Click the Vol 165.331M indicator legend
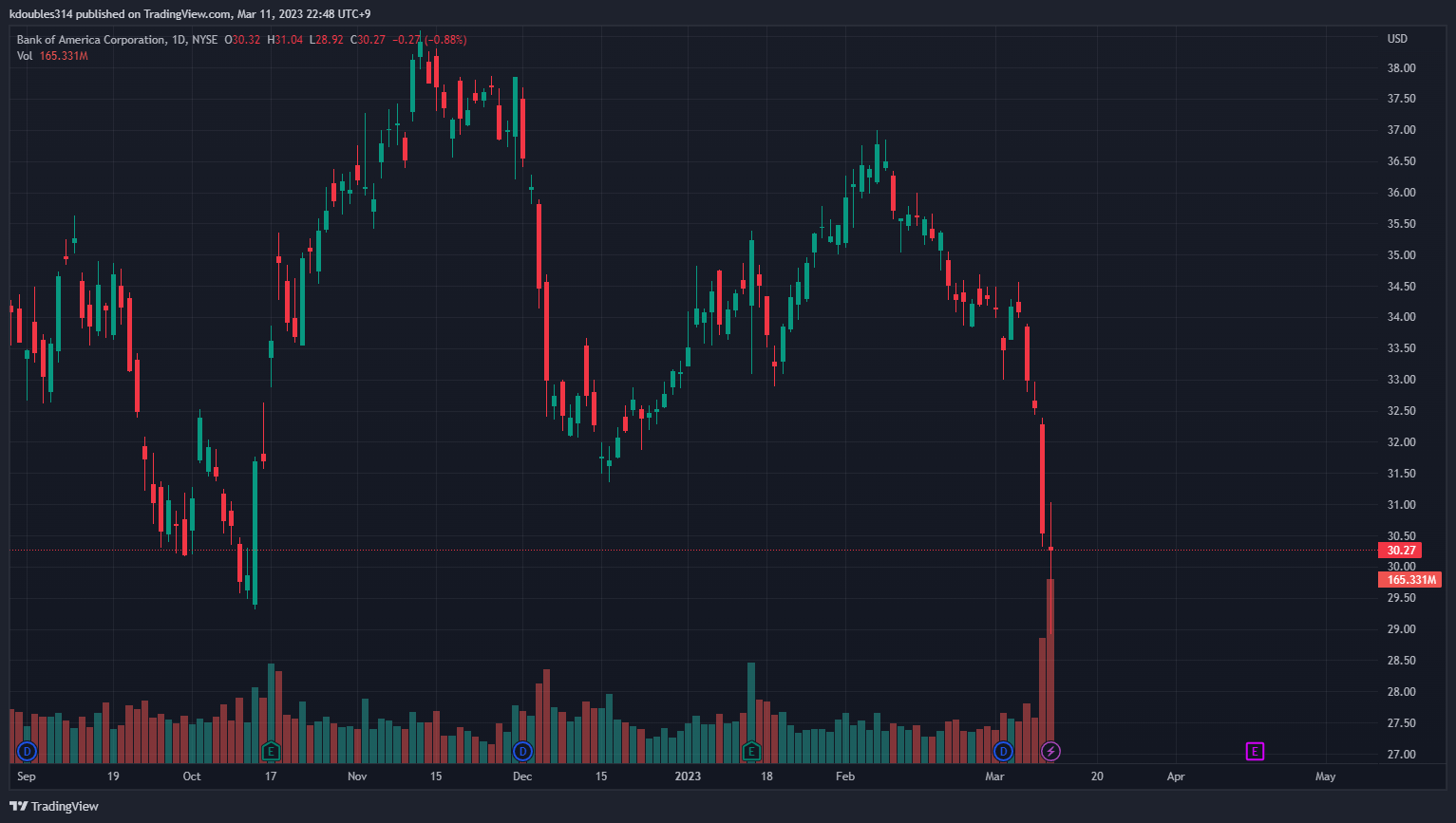The width and height of the screenshot is (1456, 823). (x=52, y=56)
